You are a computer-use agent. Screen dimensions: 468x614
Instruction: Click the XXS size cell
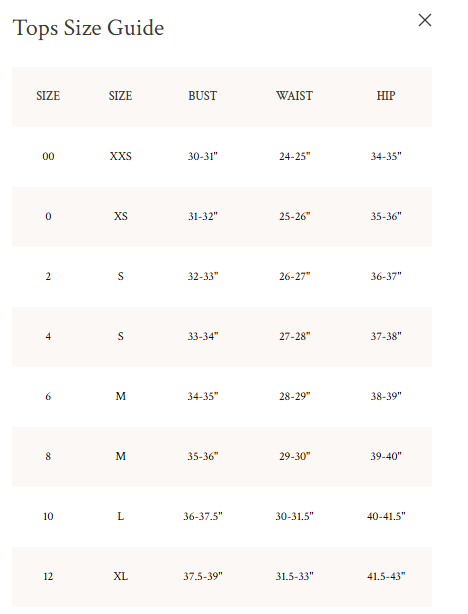coord(121,156)
